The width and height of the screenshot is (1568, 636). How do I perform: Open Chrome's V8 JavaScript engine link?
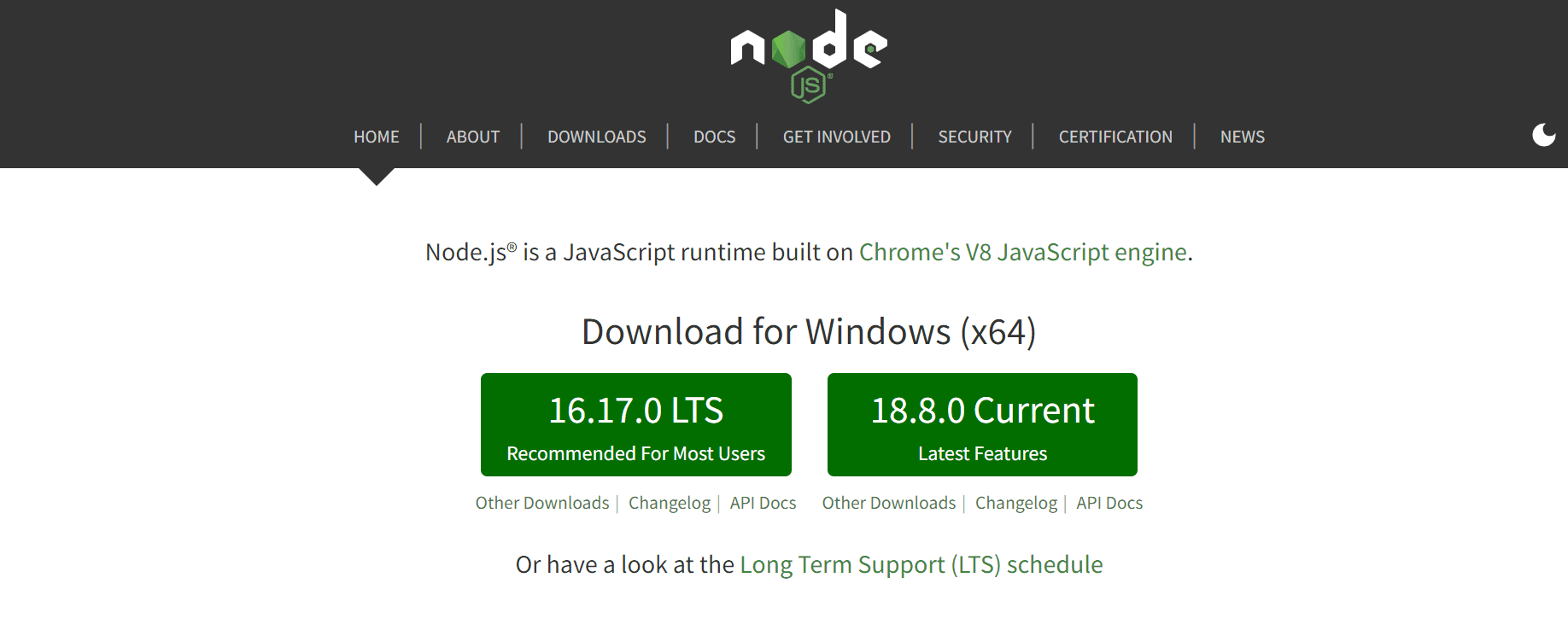1024,253
